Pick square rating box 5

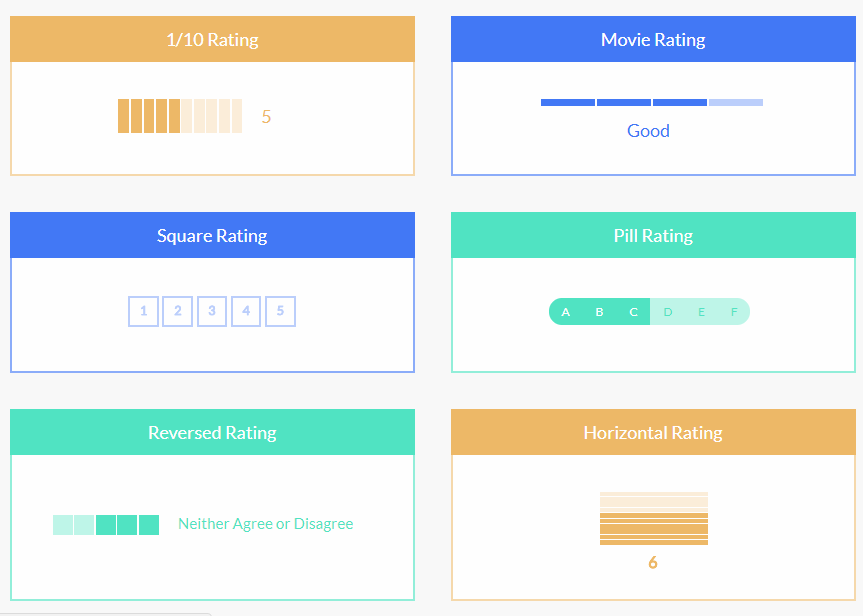click(280, 311)
